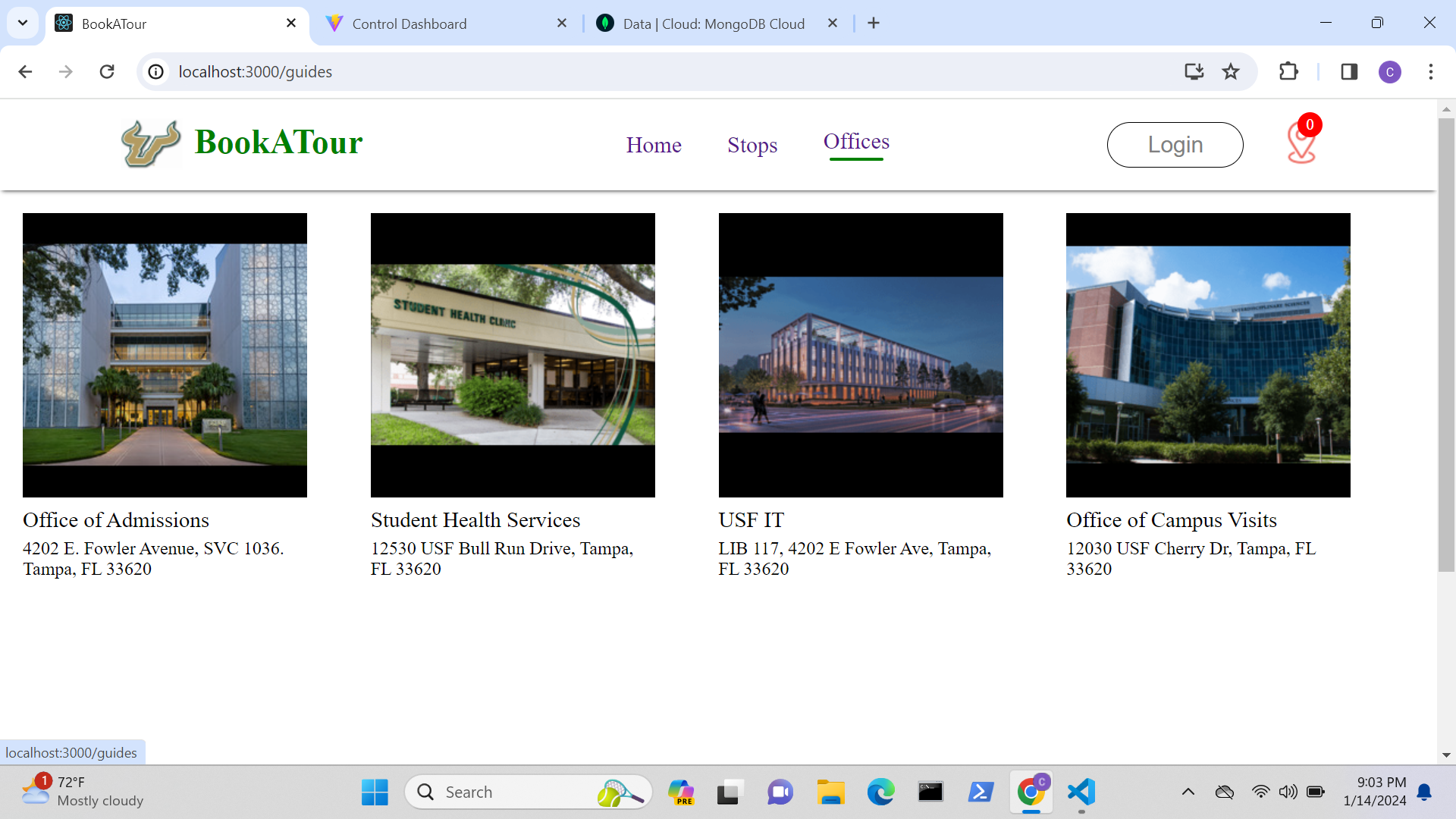
Task: Switch to MongoDB Cloud tab
Action: 713,24
